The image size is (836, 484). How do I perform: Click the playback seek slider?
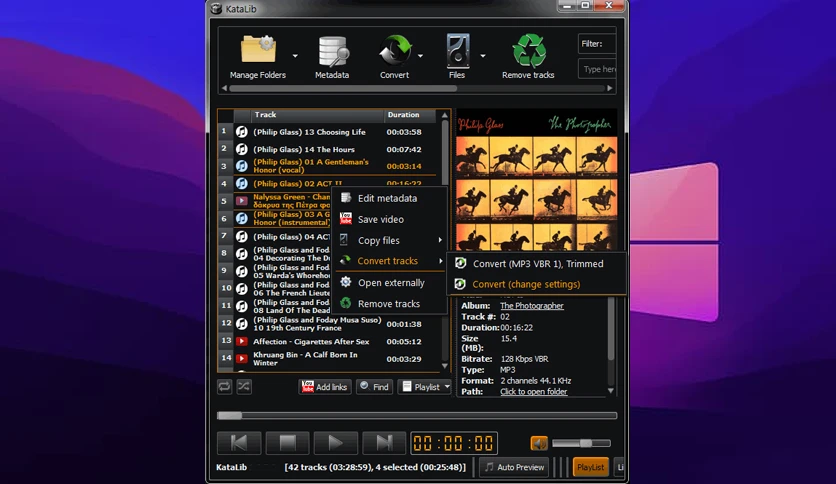(x=417, y=415)
